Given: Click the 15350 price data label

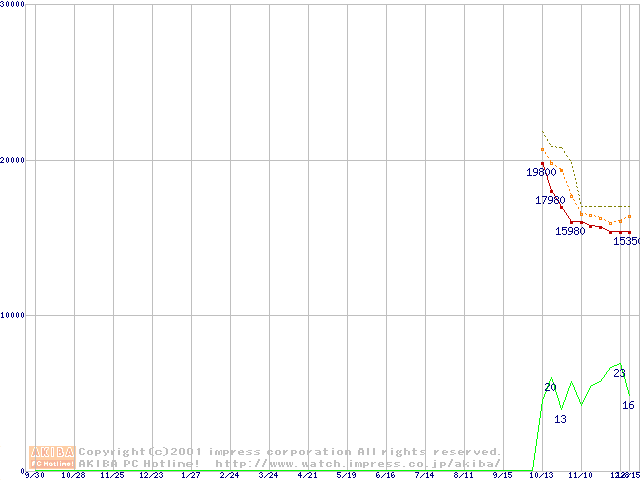Looking at the screenshot, I should 627,241.
